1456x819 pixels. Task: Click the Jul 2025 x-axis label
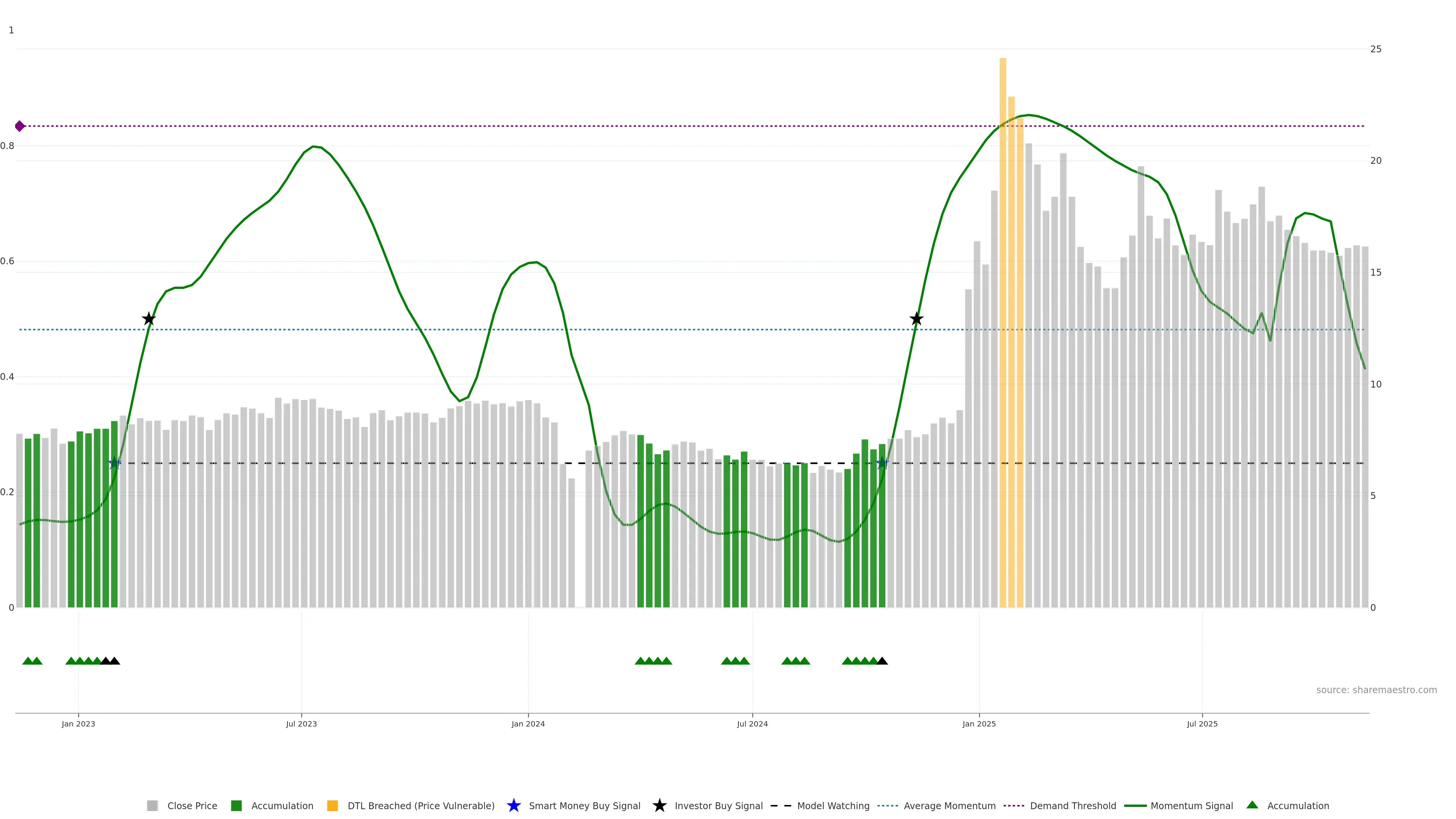[1202, 723]
